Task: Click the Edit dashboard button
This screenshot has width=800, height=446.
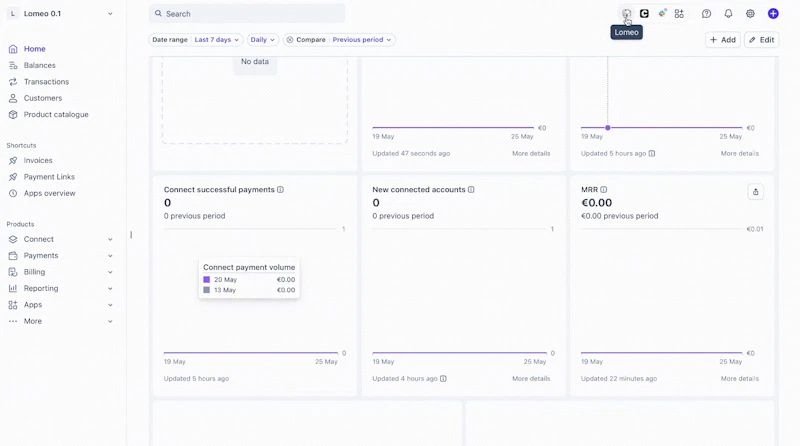Action: pos(761,40)
